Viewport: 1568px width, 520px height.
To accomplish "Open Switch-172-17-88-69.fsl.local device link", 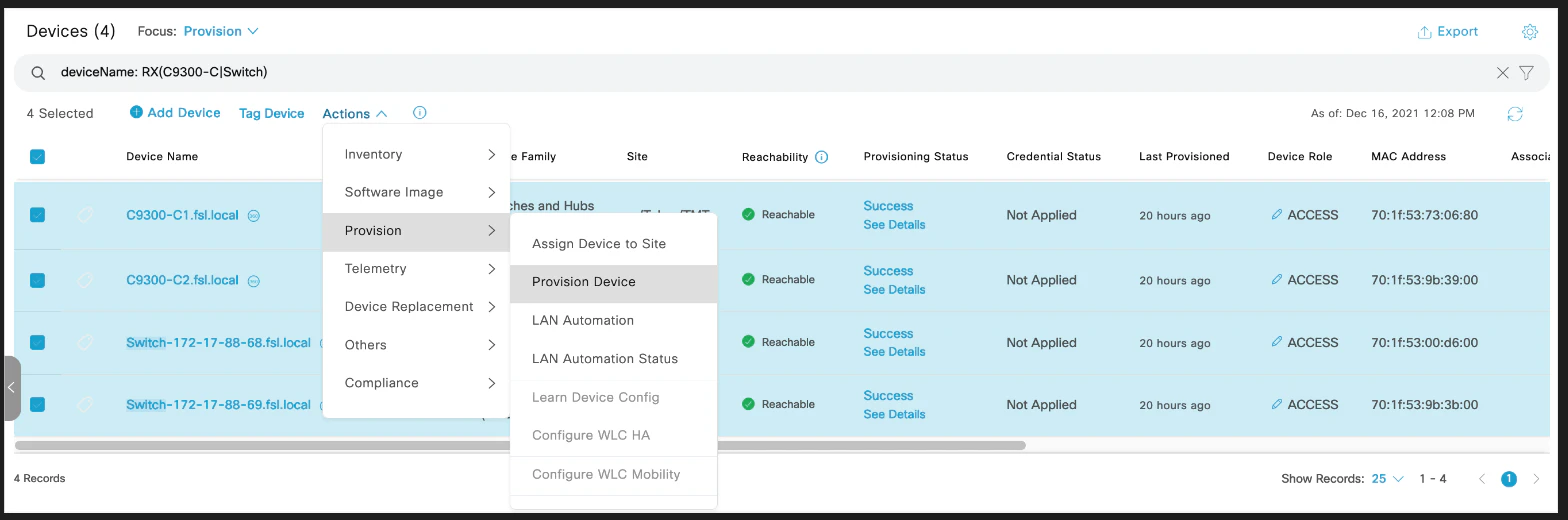I will (x=218, y=405).
